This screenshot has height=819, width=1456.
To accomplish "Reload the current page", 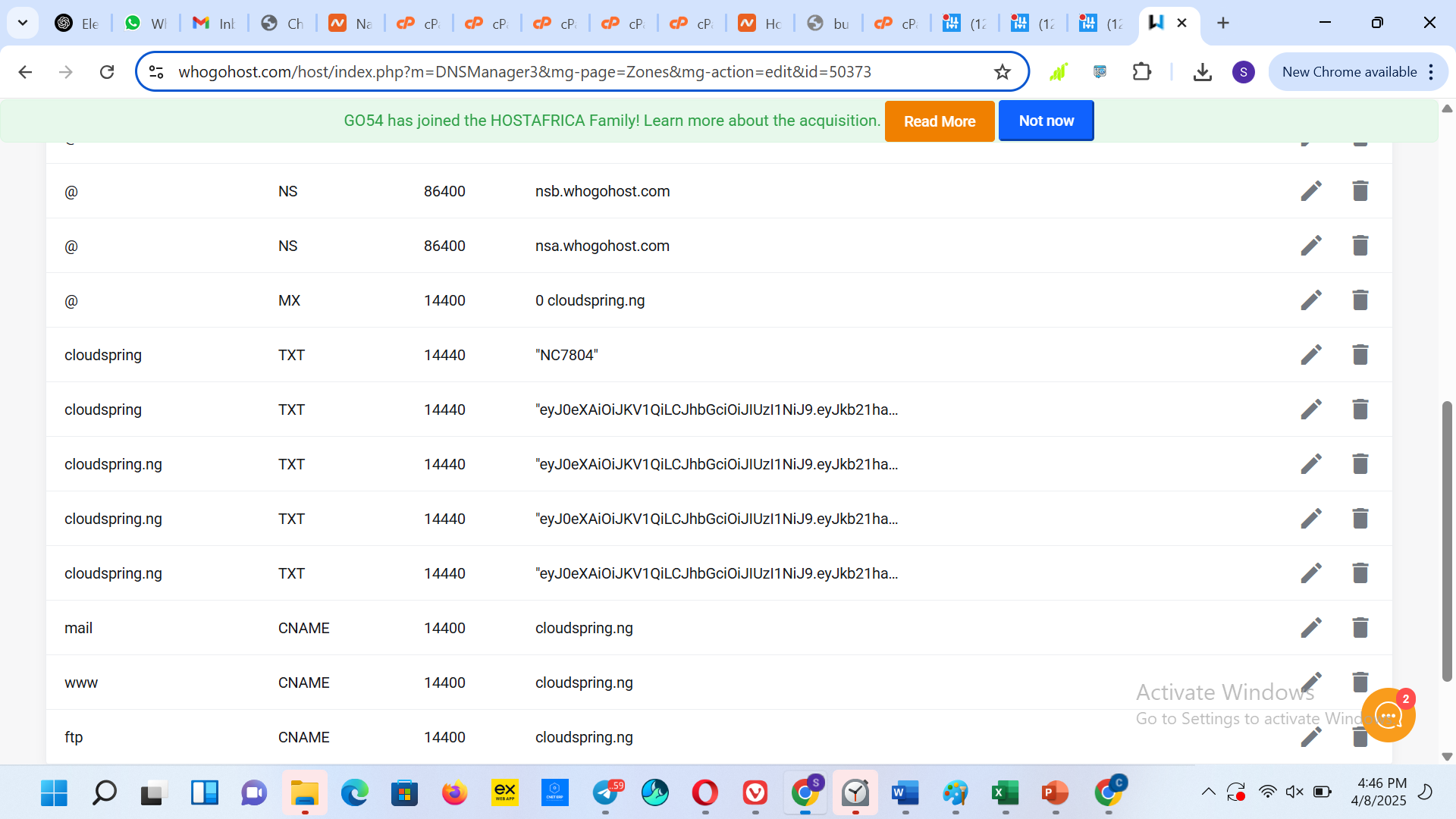I will 107,72.
